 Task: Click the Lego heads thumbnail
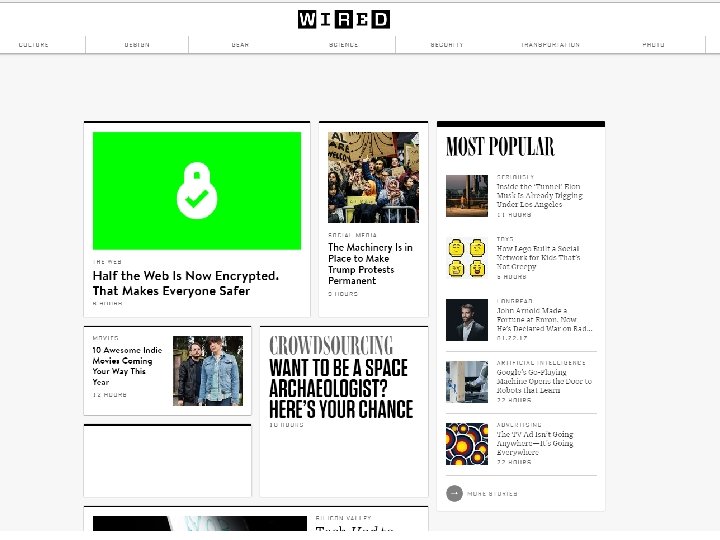coord(467,258)
